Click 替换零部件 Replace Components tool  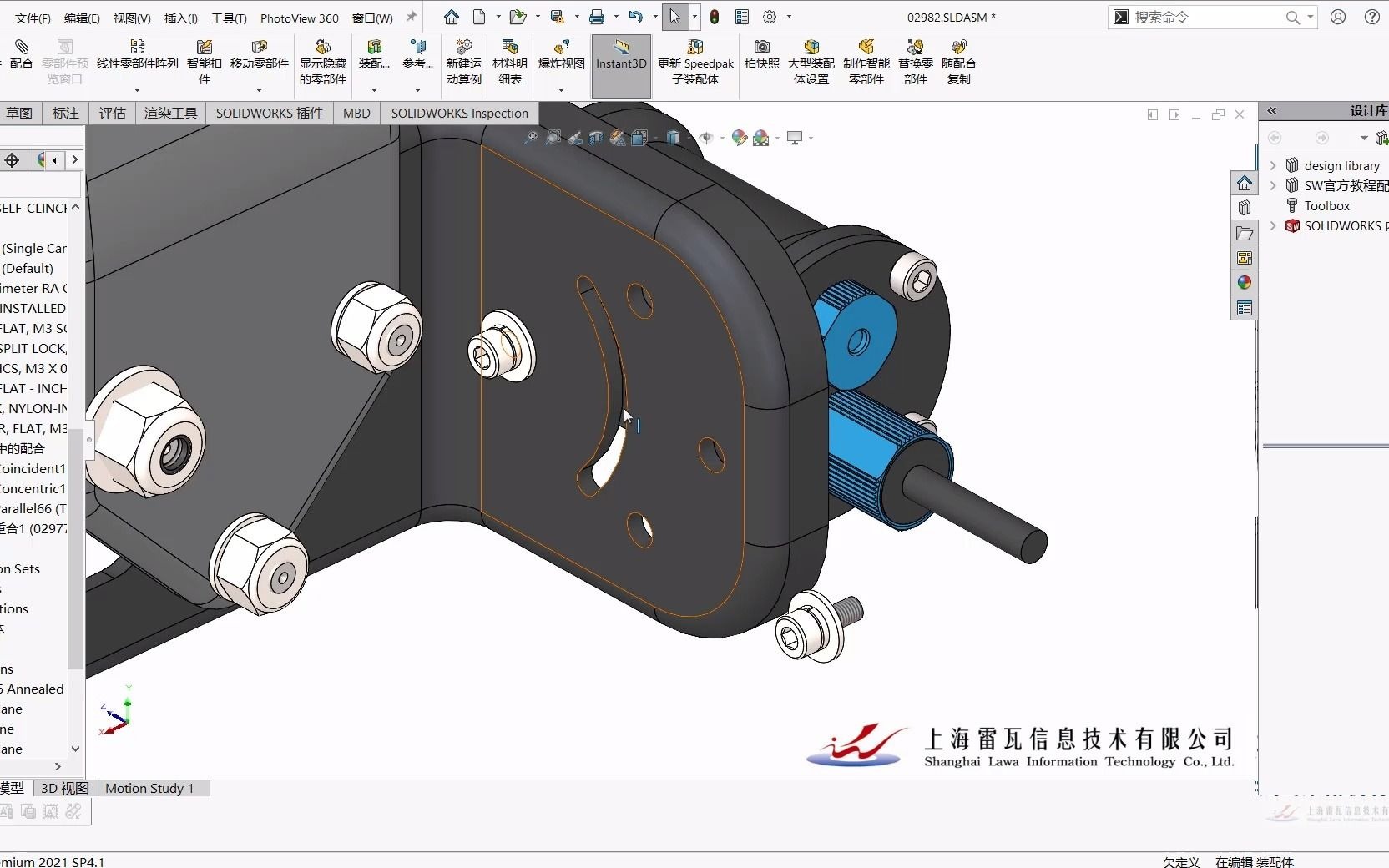916,63
